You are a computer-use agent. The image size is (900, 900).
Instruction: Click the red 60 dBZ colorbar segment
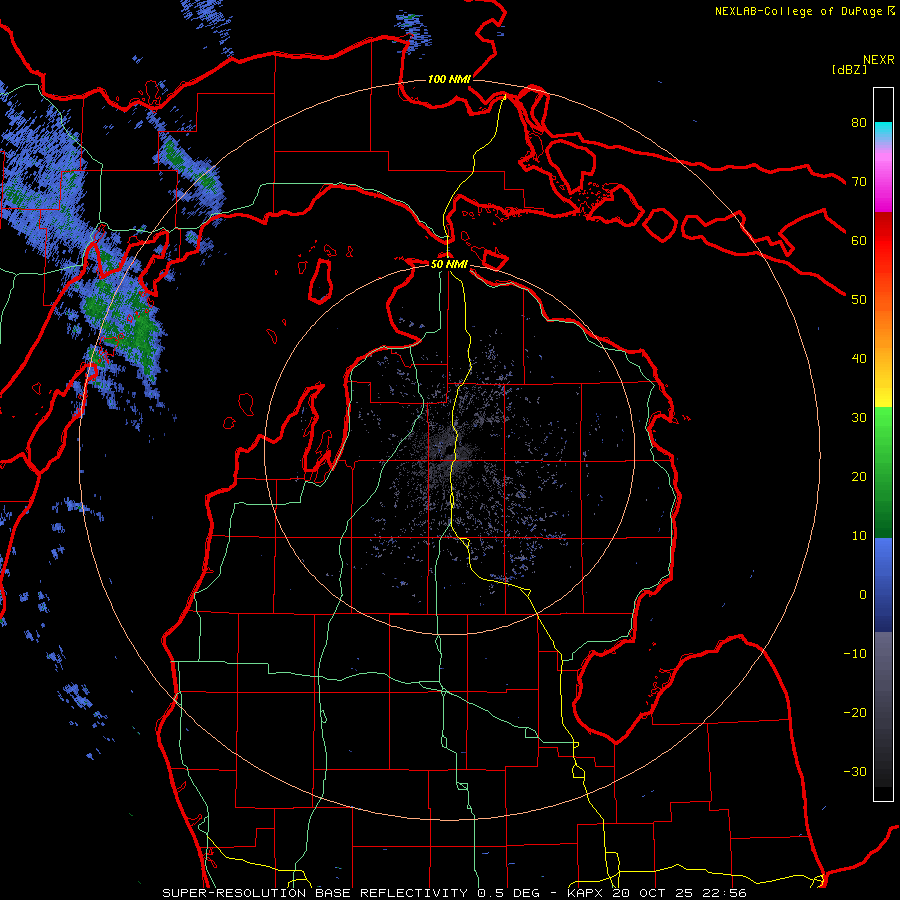coord(883,241)
